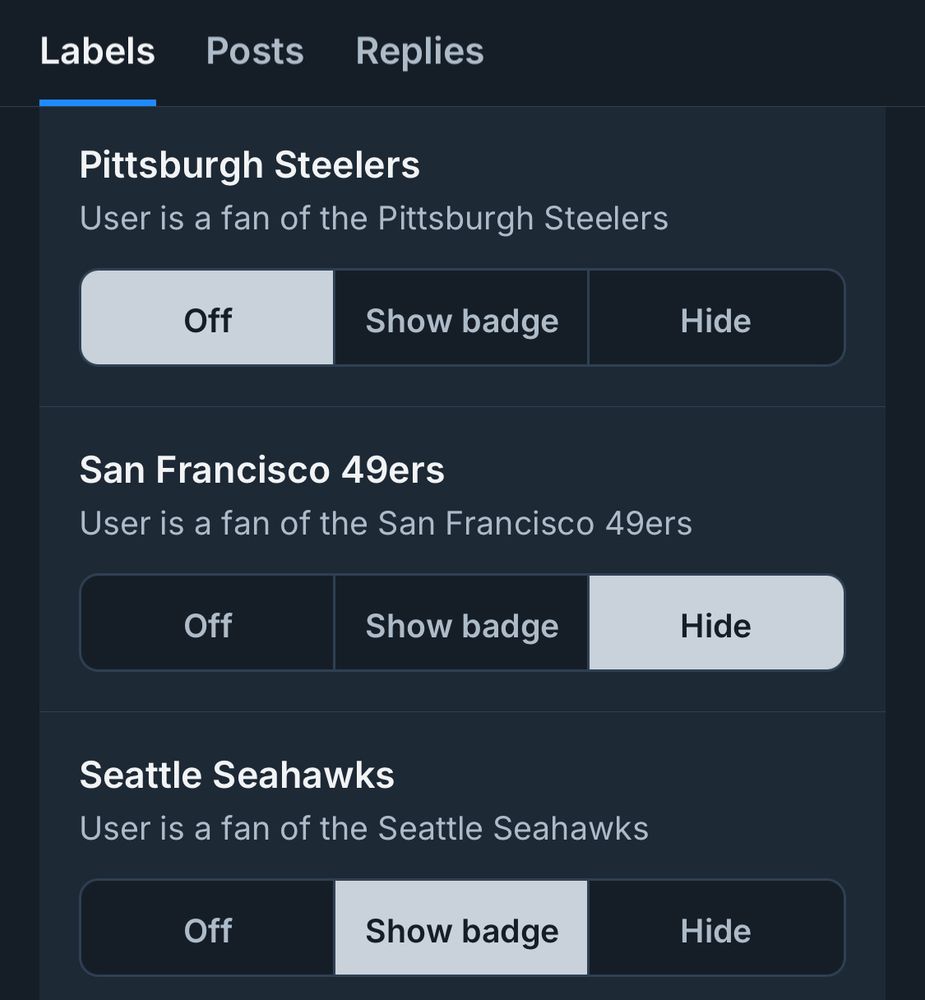Image resolution: width=925 pixels, height=1000 pixels.
Task: Enable Show badge for Seattle Seahawks
Action: tap(461, 928)
